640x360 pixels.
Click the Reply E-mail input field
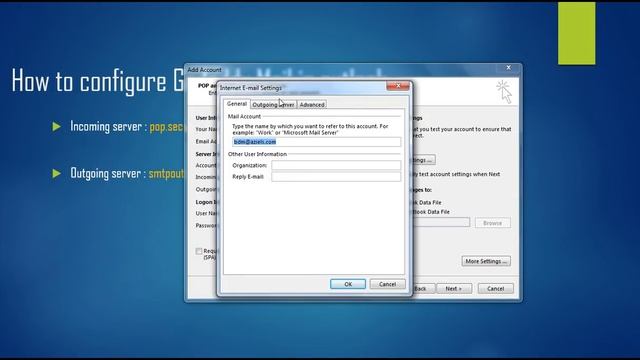pos(336,177)
